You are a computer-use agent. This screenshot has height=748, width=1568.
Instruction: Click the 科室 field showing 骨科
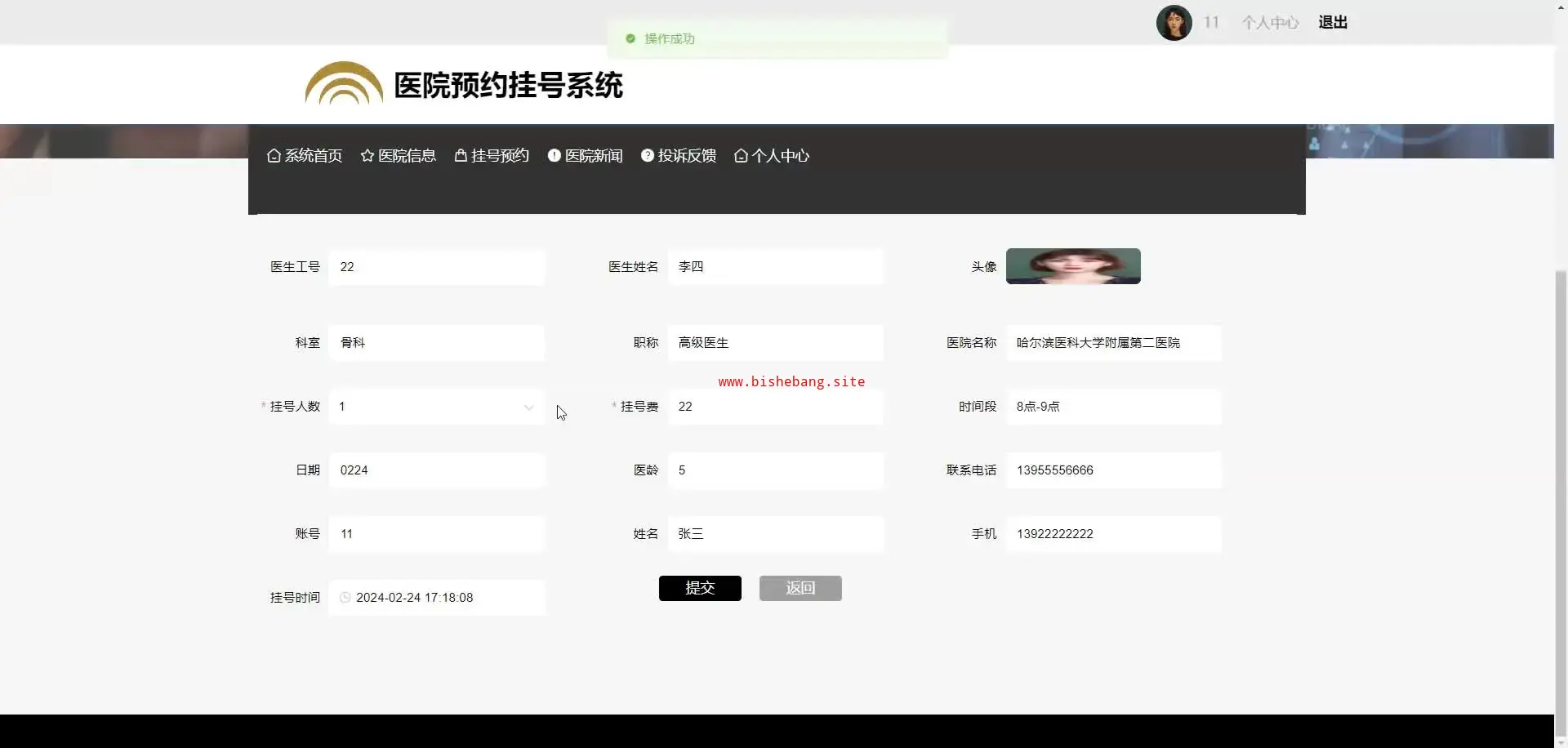[x=436, y=343]
